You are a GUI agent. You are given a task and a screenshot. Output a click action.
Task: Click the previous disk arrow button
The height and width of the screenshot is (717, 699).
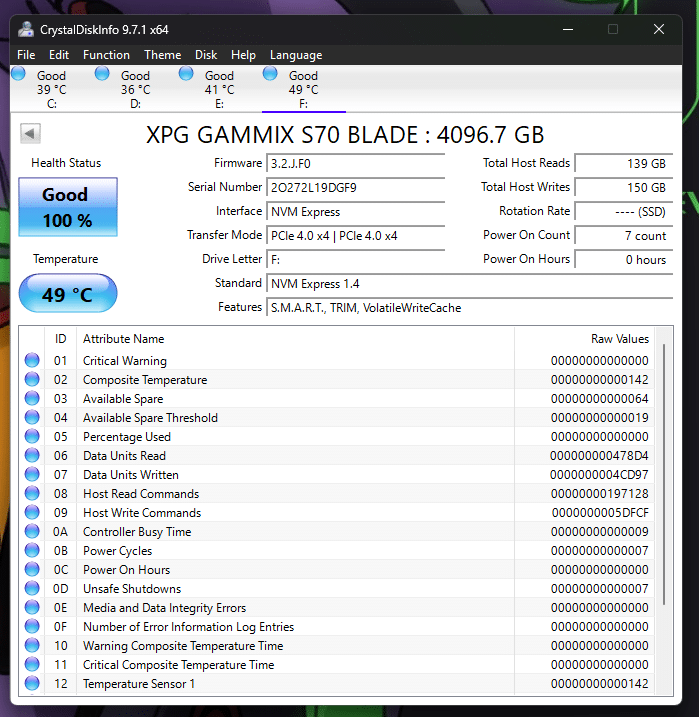[30, 133]
